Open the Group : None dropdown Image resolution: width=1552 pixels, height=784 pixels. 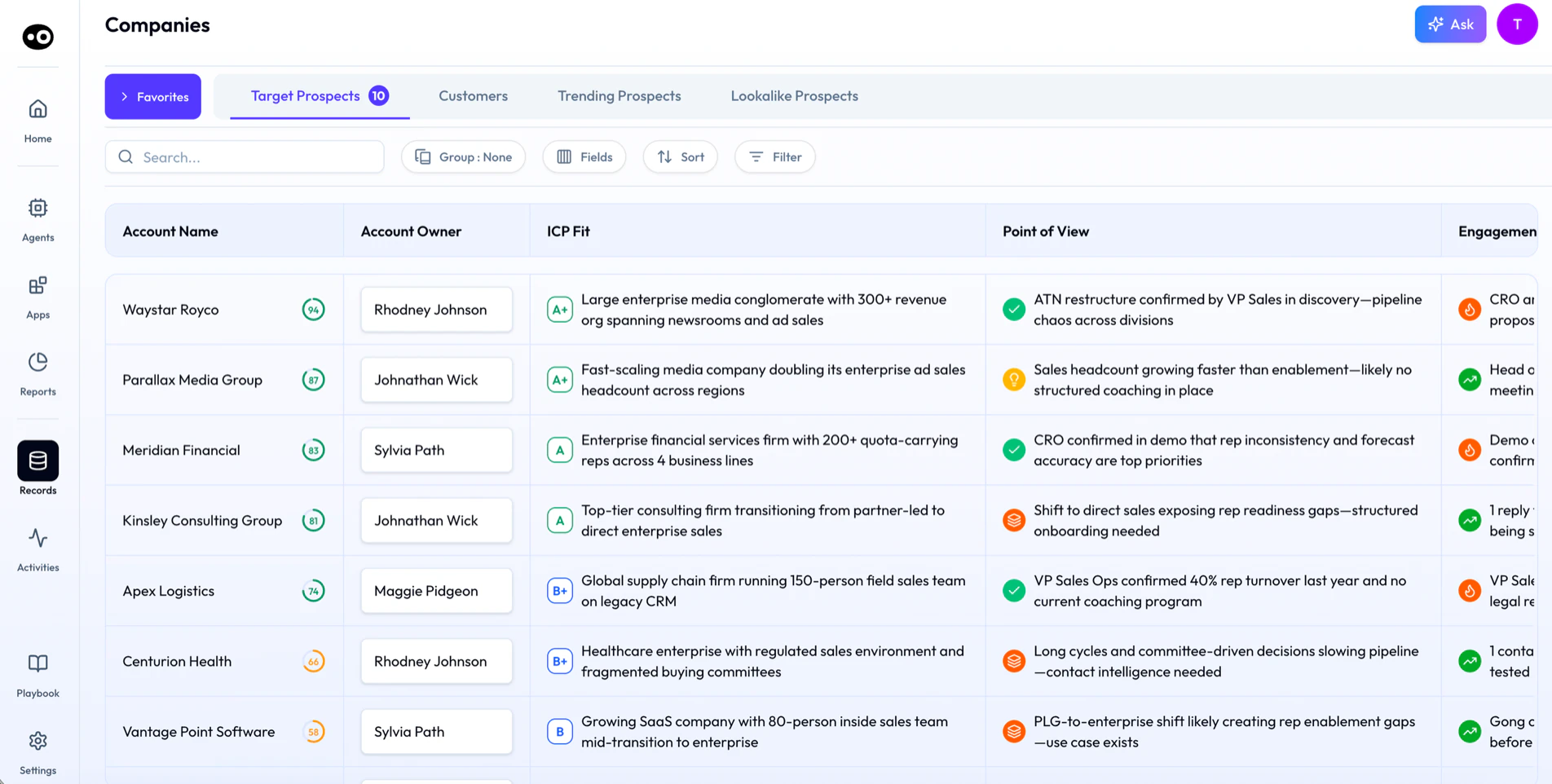pyautogui.click(x=463, y=156)
